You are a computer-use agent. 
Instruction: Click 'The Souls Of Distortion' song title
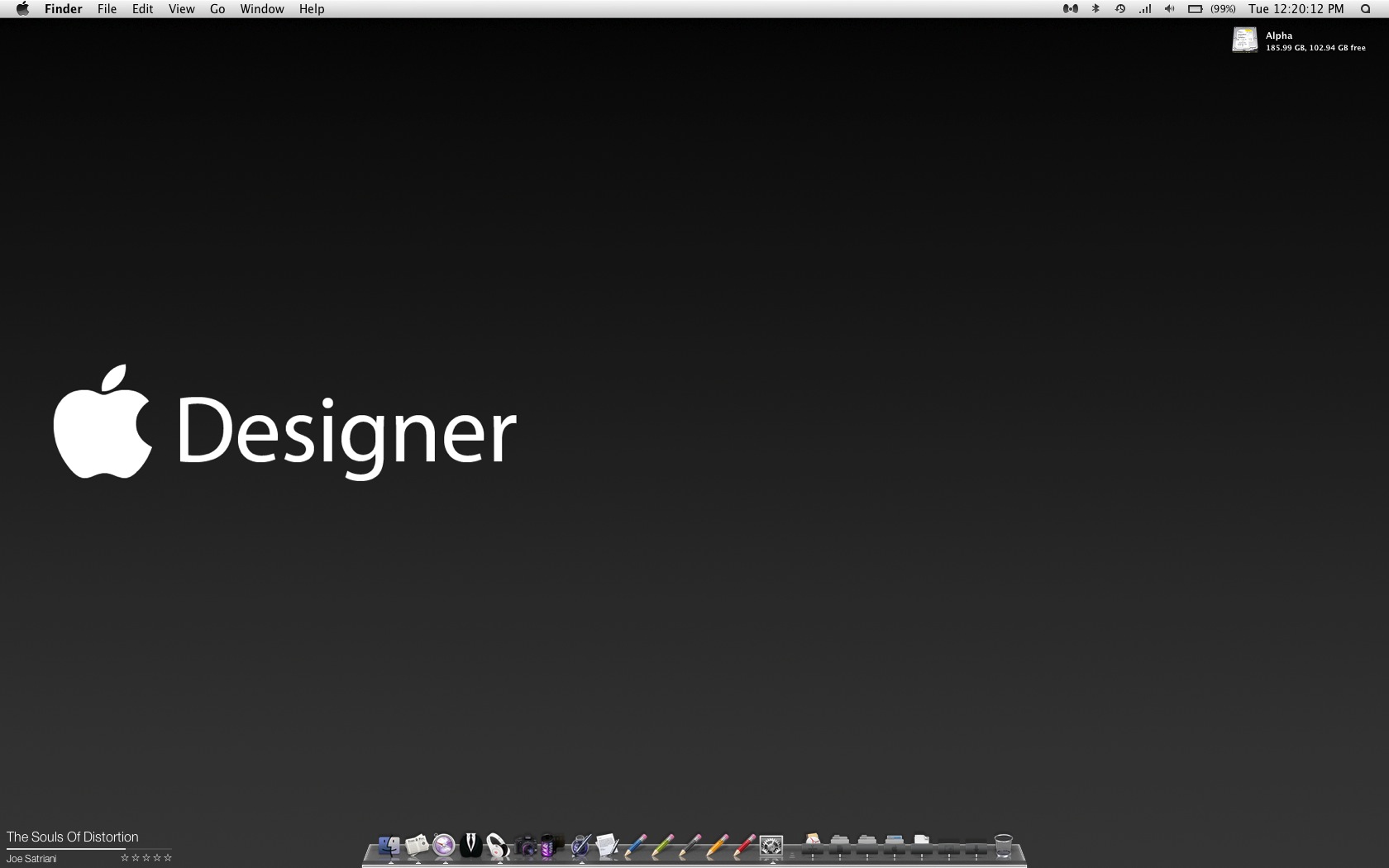73,837
